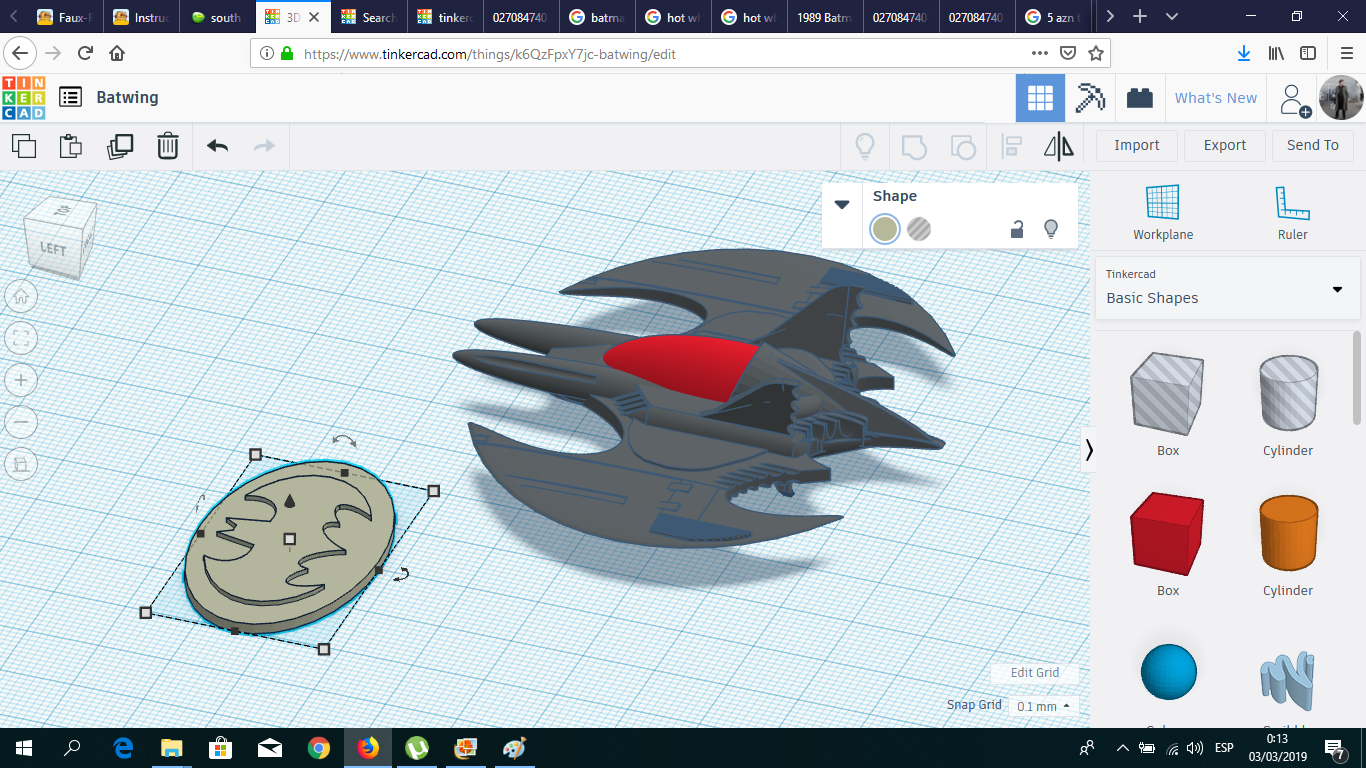Open the What's New link
Screen dimensions: 1366x768
1216,98
